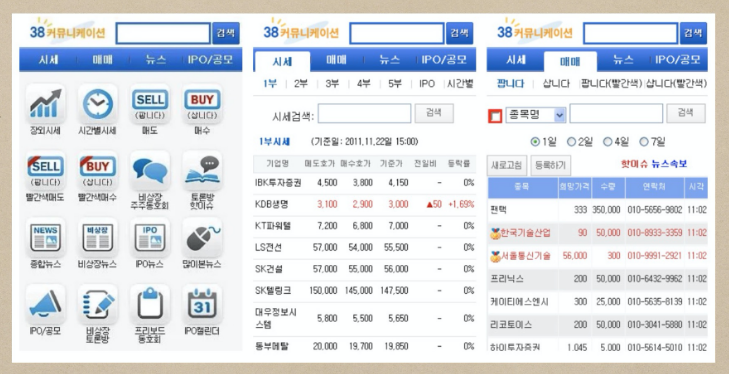Open the 종목명 dropdown
The image size is (729, 374).
536,114
